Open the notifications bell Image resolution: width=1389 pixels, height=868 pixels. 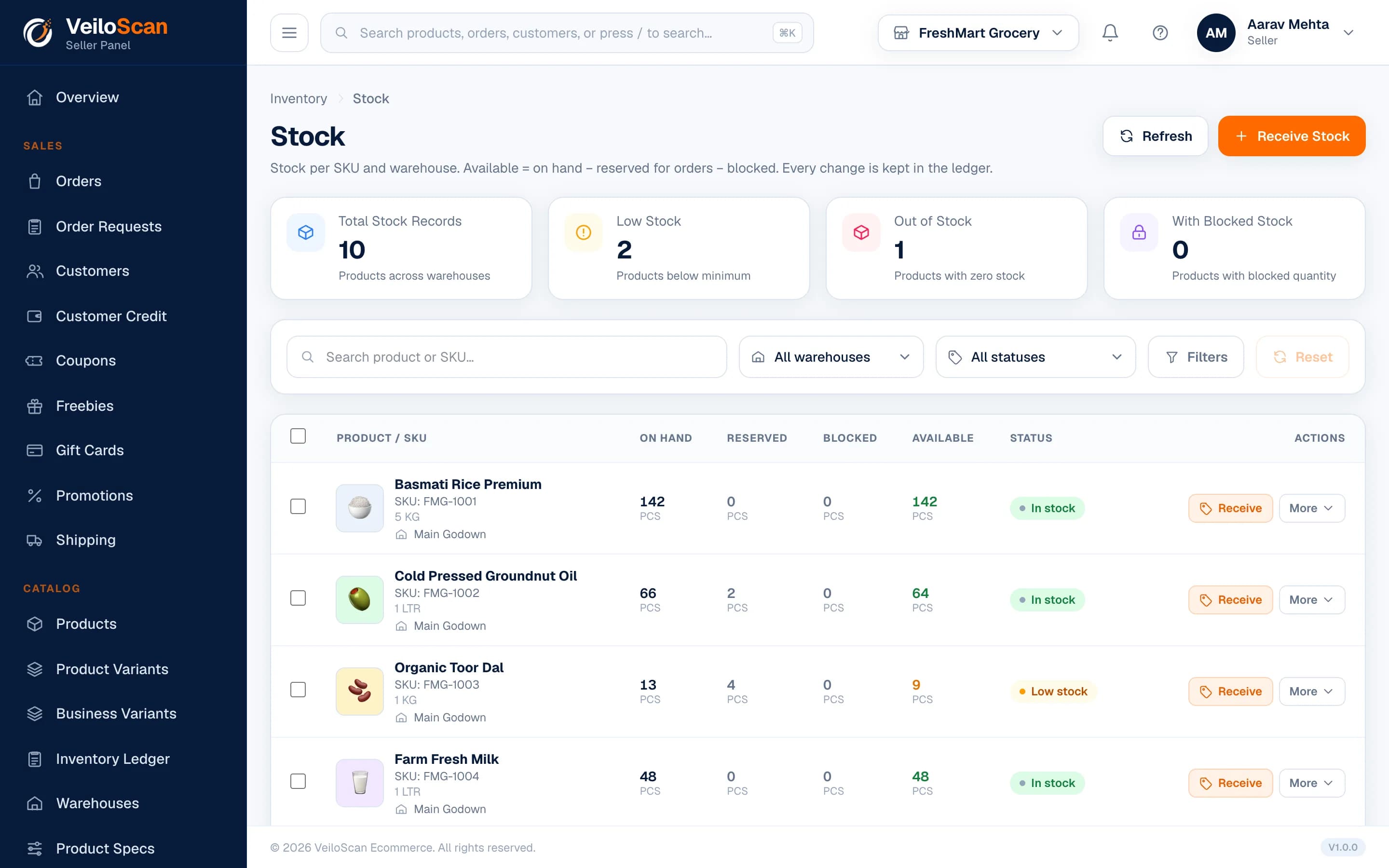pyautogui.click(x=1110, y=33)
